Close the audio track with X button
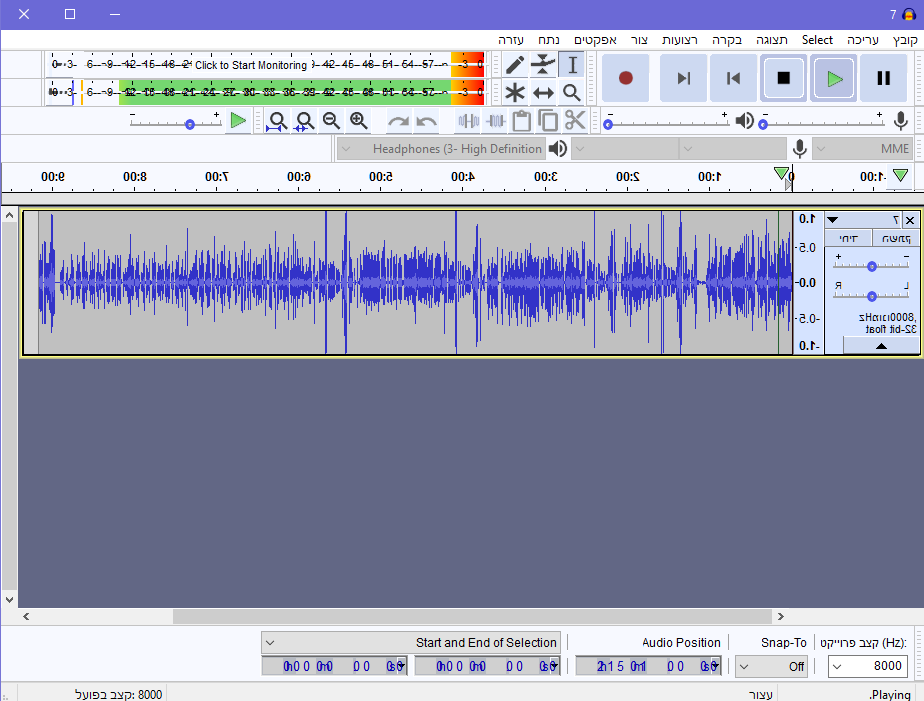 (x=909, y=220)
